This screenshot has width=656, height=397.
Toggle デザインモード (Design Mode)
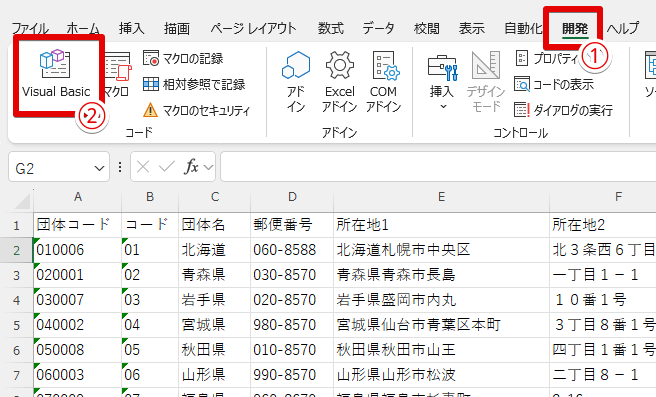click(x=486, y=82)
